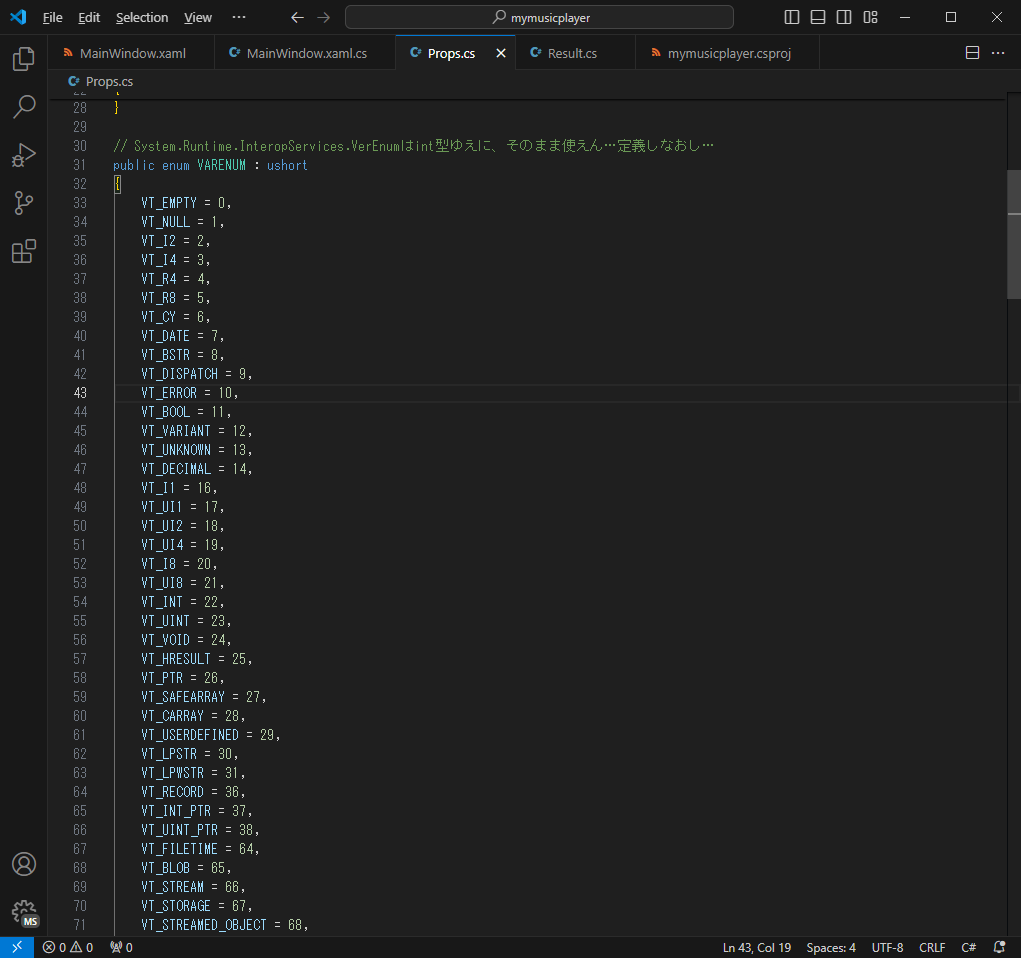Screen dimensions: 1021x958
Task: Click the VARENUM enum name
Action: 221,165
